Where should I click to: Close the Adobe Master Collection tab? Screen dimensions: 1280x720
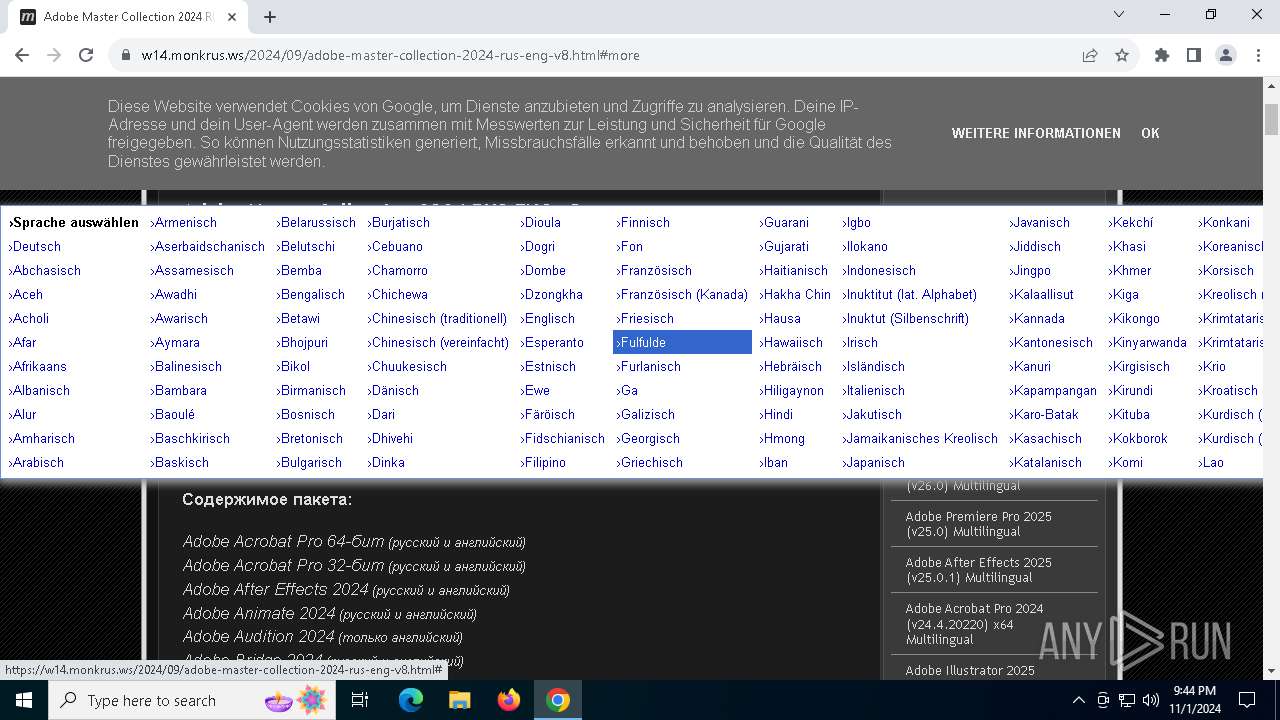[232, 16]
